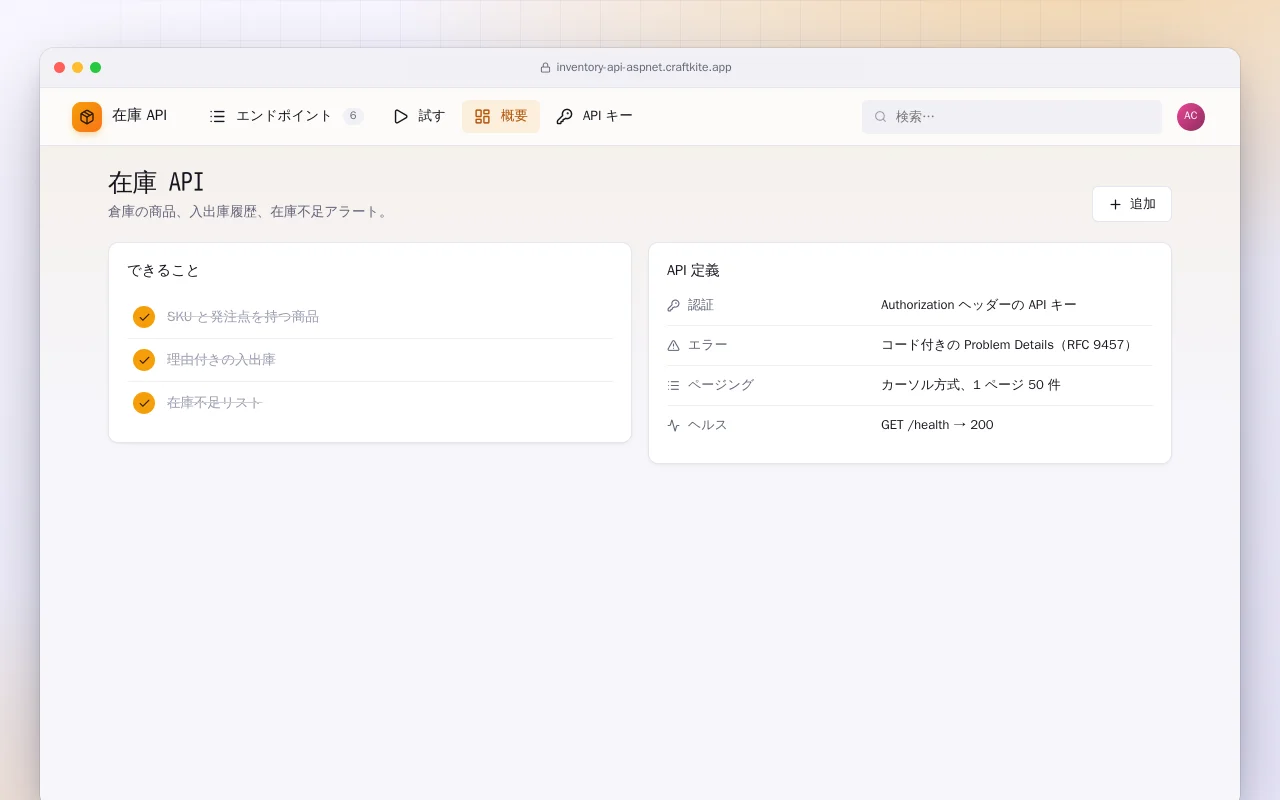Image resolution: width=1280 pixels, height=800 pixels.
Task: Click the warning triangle icon beside エラー
Action: point(673,345)
